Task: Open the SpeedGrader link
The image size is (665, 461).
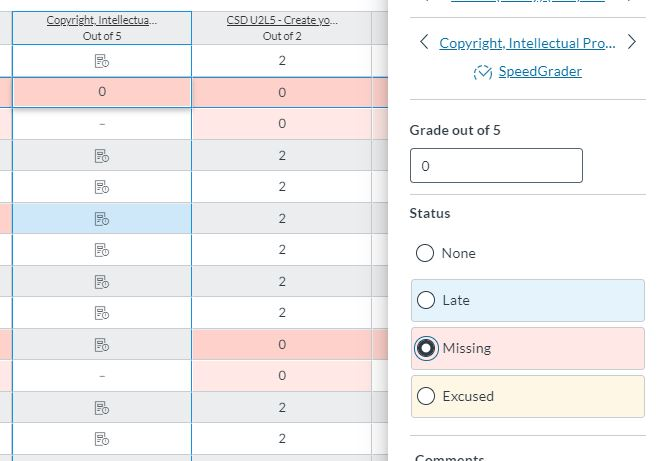Action: coord(540,72)
